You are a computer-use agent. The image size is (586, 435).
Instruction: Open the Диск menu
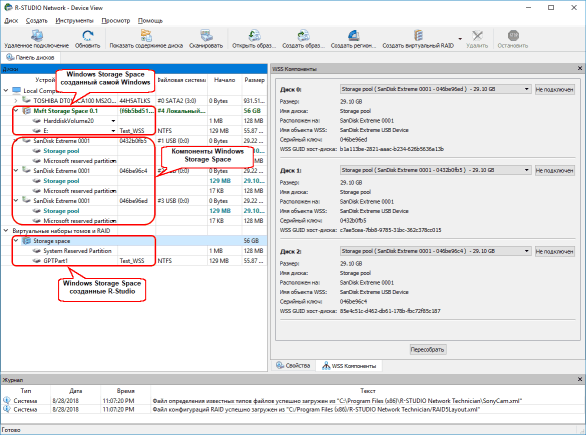click(x=11, y=21)
